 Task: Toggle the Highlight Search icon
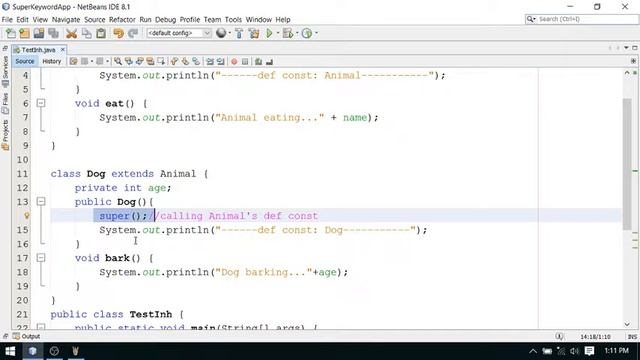150,62
